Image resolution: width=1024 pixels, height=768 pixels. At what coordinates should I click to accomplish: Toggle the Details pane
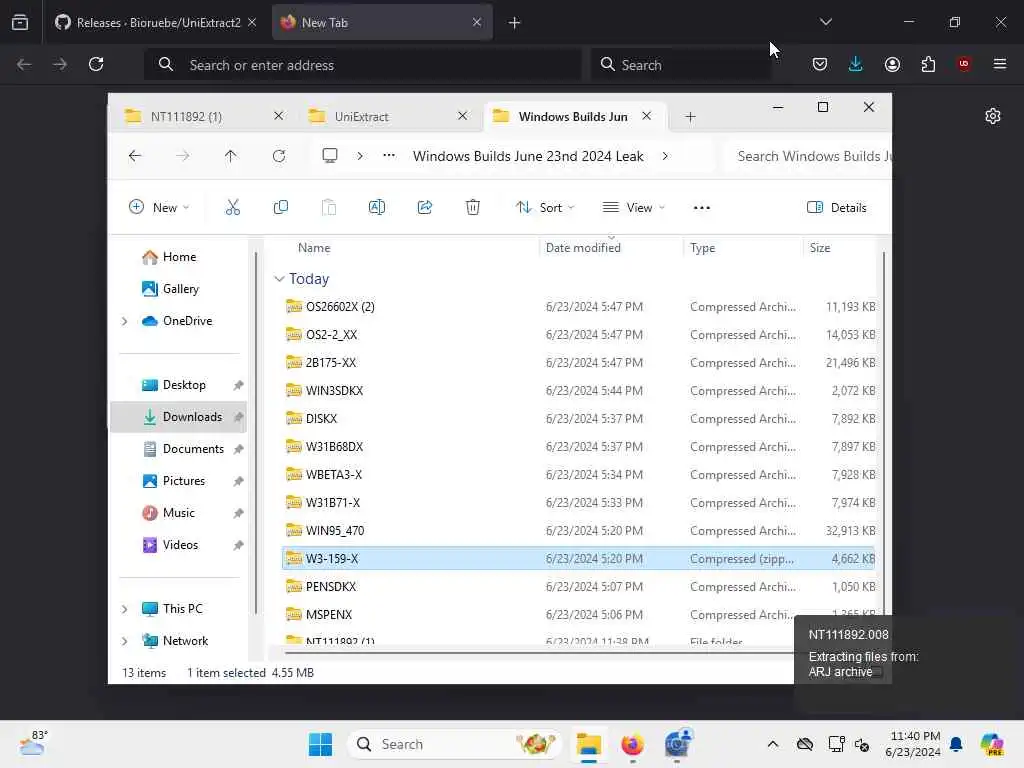(x=837, y=208)
